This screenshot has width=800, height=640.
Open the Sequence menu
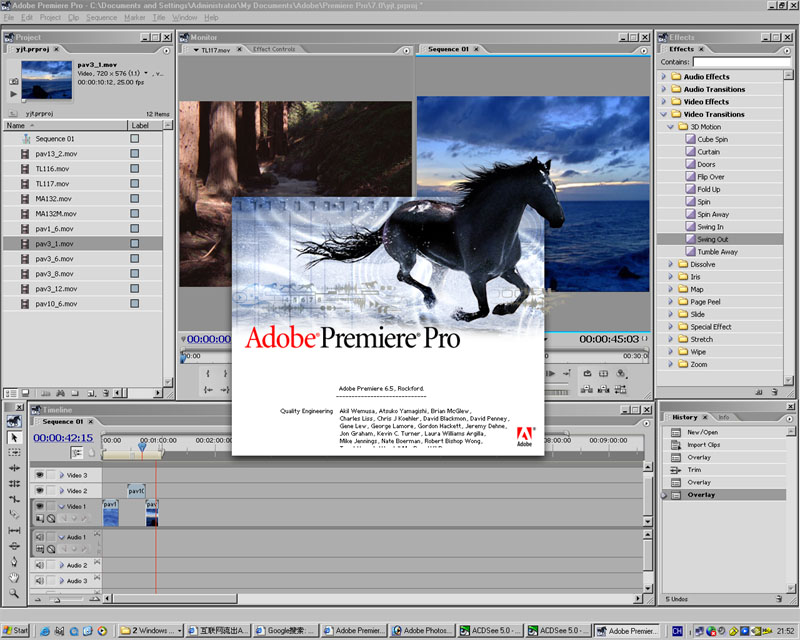click(102, 17)
